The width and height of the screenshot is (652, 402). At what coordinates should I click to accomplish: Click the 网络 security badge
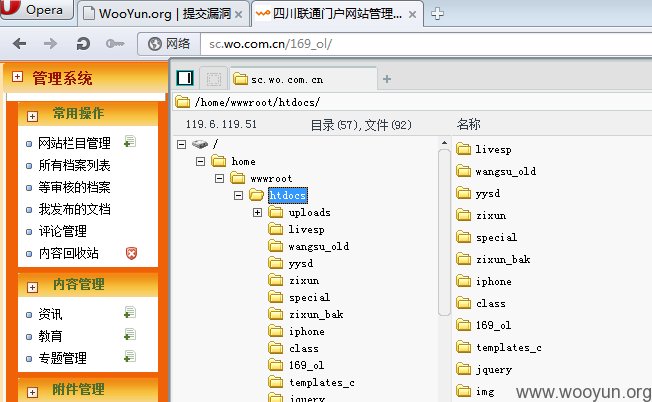coord(169,44)
